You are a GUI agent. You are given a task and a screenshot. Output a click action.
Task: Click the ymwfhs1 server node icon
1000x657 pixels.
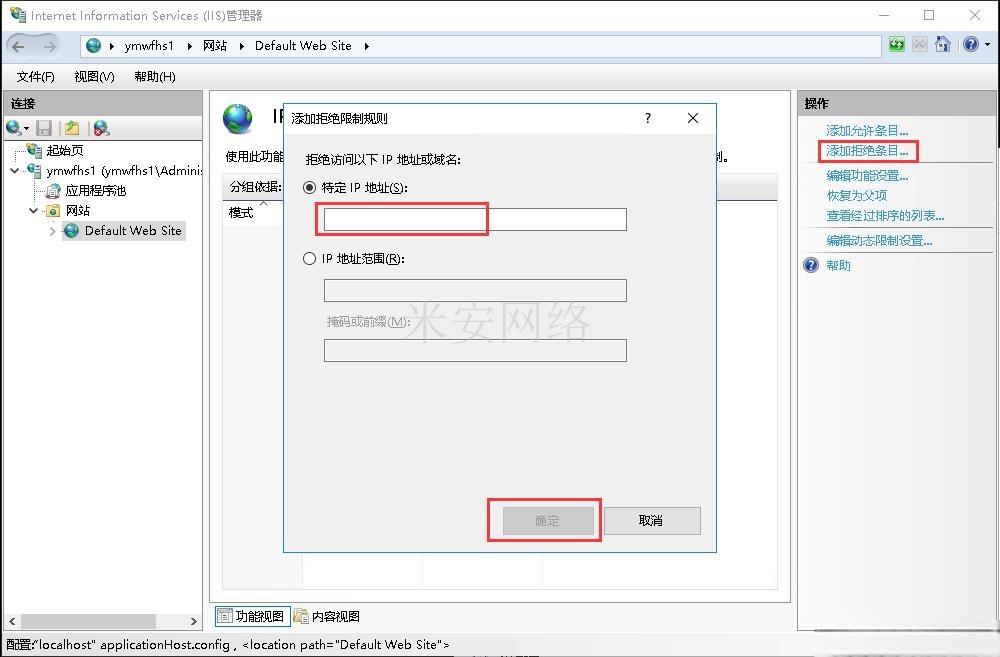pyautogui.click(x=34, y=170)
